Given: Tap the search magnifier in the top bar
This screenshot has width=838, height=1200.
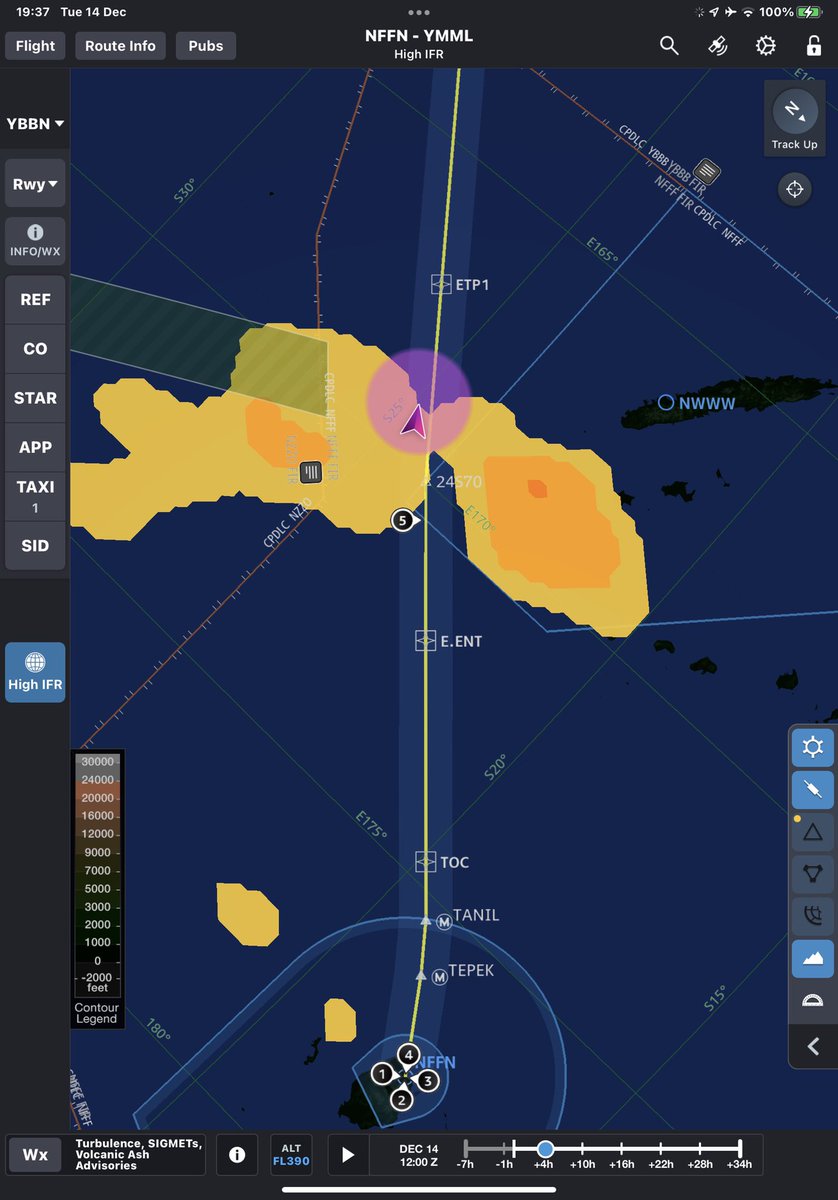Looking at the screenshot, I should coord(669,45).
